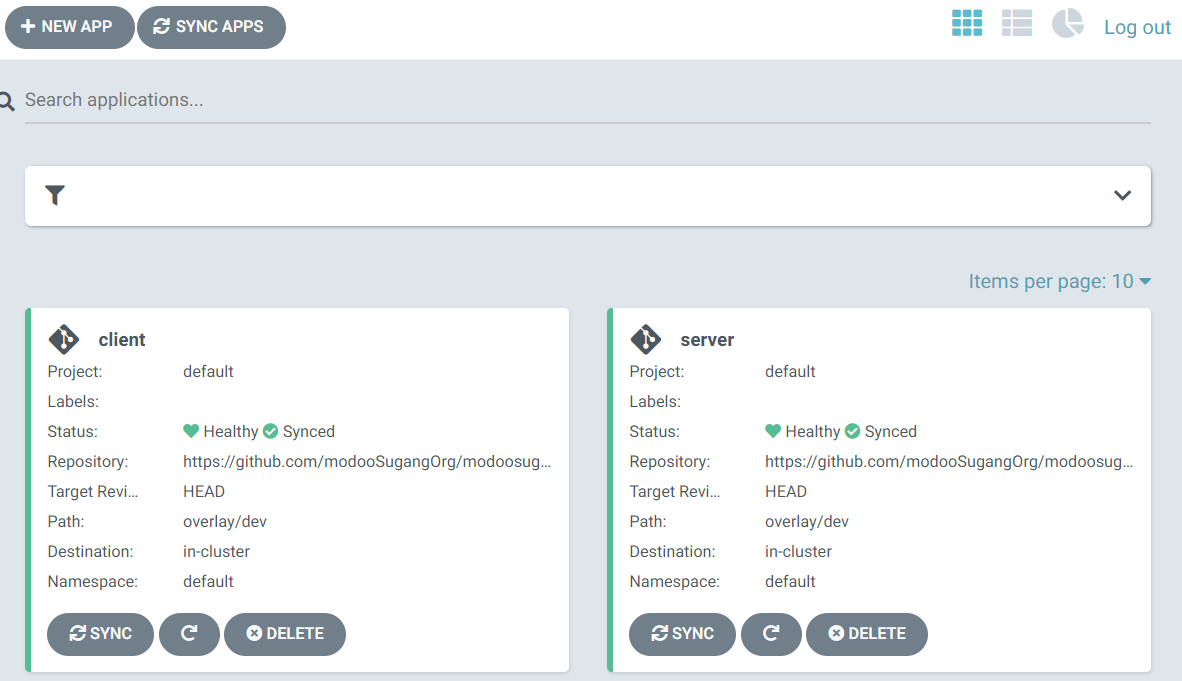Click the search magnifier icon
The width and height of the screenshot is (1182, 681).
pyautogui.click(x=7, y=101)
